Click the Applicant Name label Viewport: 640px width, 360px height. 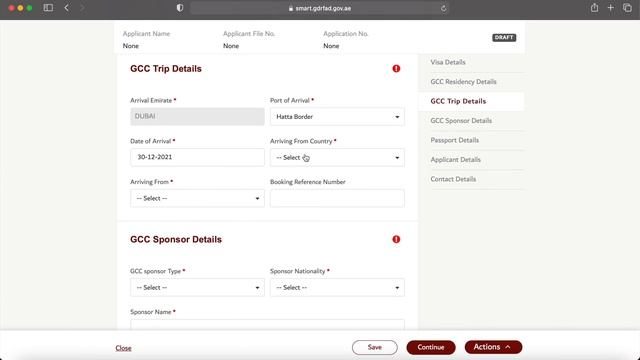pyautogui.click(x=146, y=34)
